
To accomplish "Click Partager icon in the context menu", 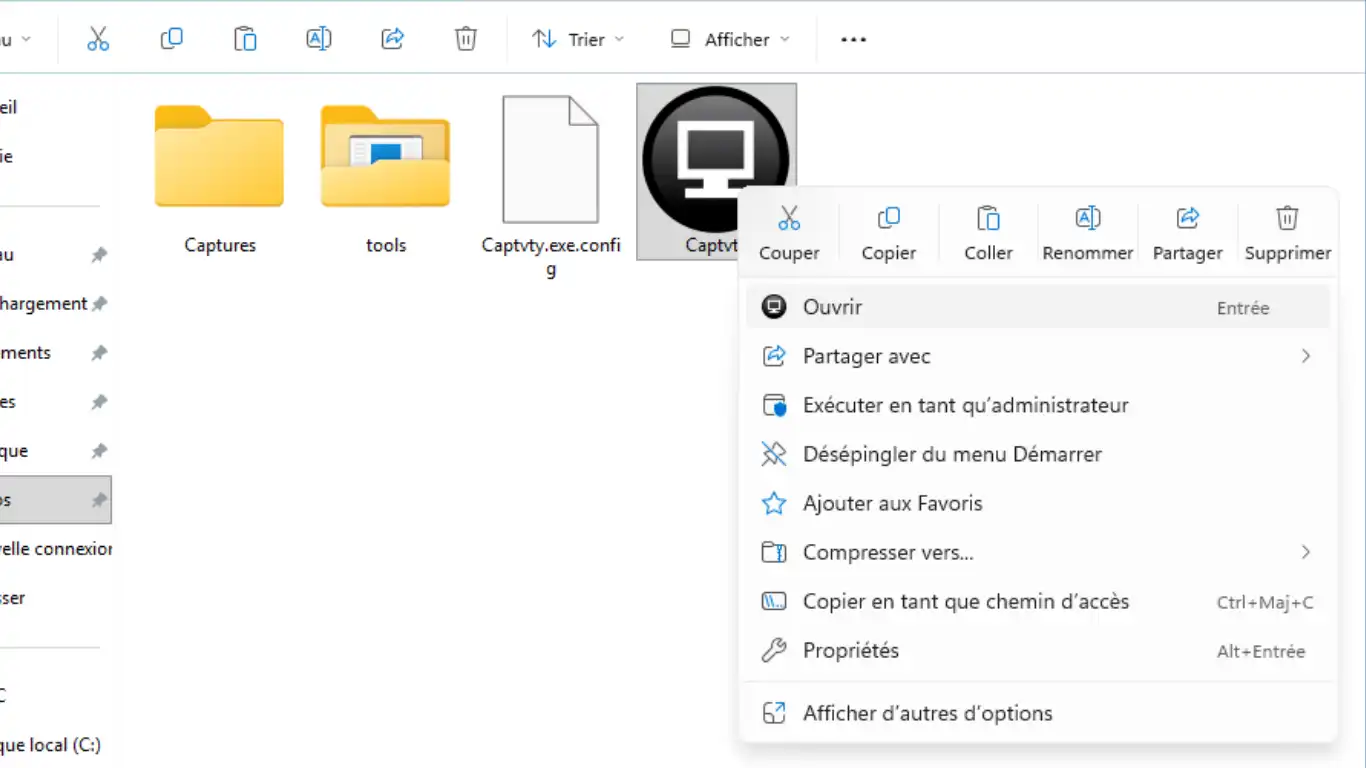I will tap(1187, 218).
